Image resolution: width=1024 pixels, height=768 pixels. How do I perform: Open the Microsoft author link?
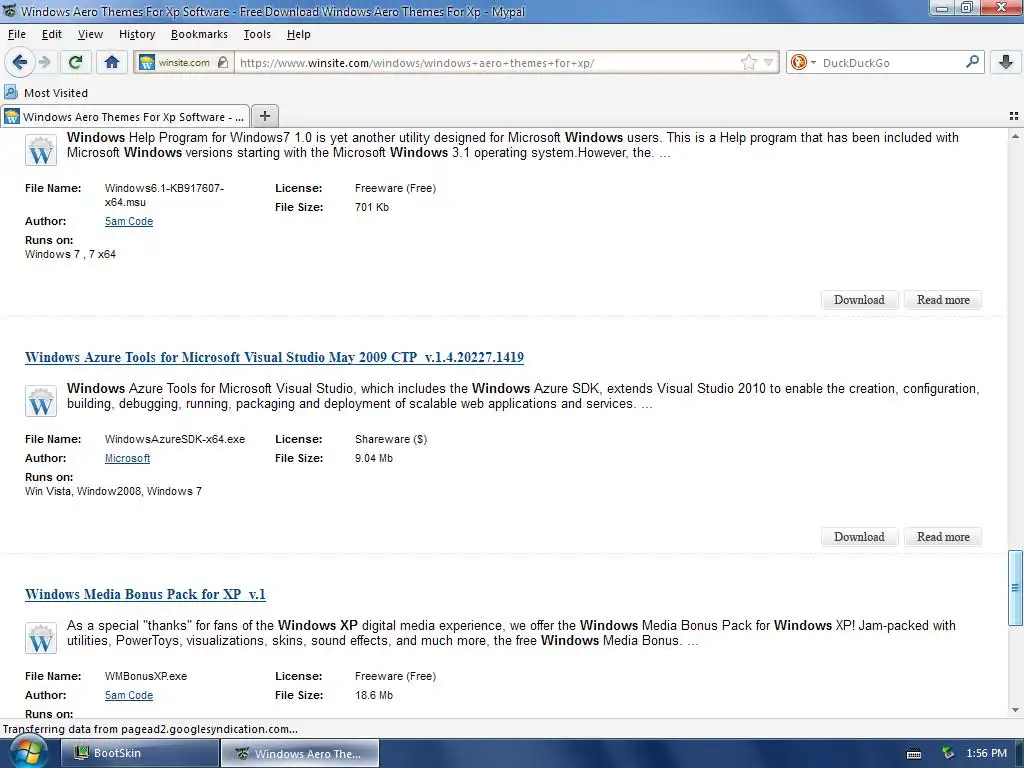click(x=127, y=458)
